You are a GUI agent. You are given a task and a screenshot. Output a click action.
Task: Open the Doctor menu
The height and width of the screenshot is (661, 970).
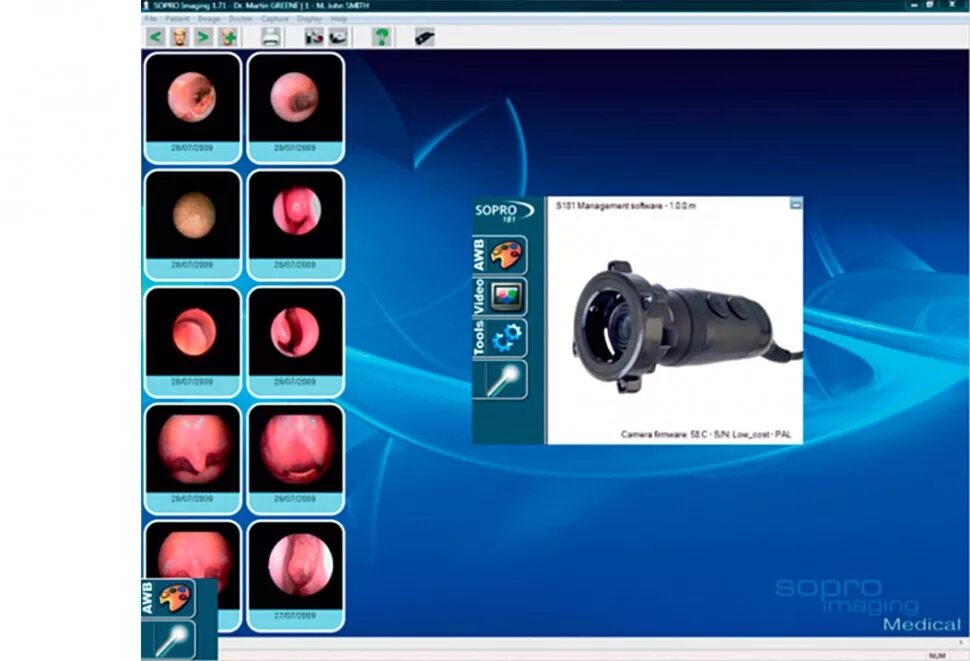[x=240, y=19]
